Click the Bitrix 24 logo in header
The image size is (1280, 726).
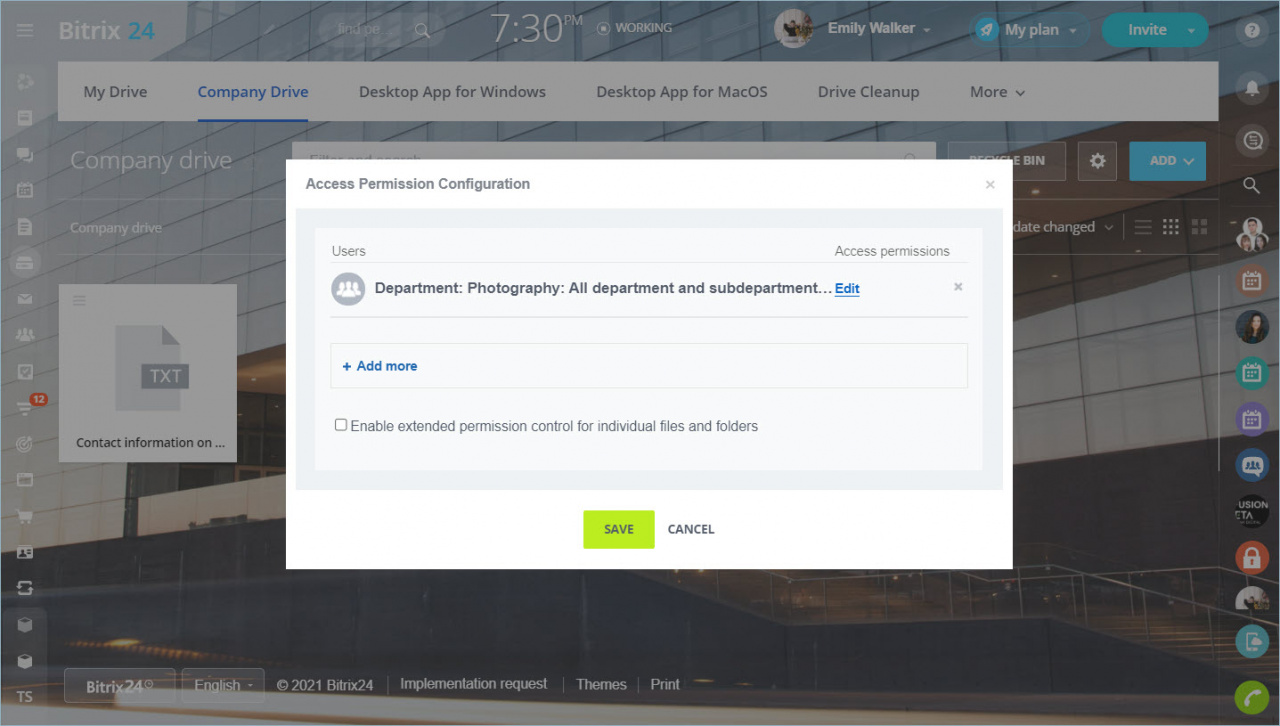coord(106,31)
